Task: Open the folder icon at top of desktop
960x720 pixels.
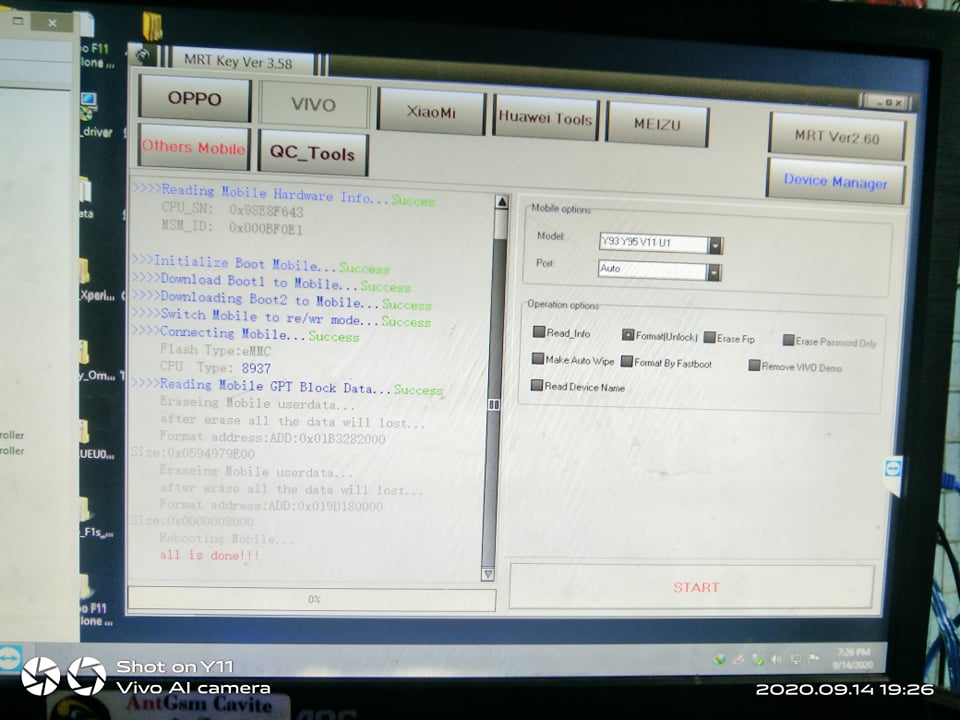Action: [x=152, y=27]
